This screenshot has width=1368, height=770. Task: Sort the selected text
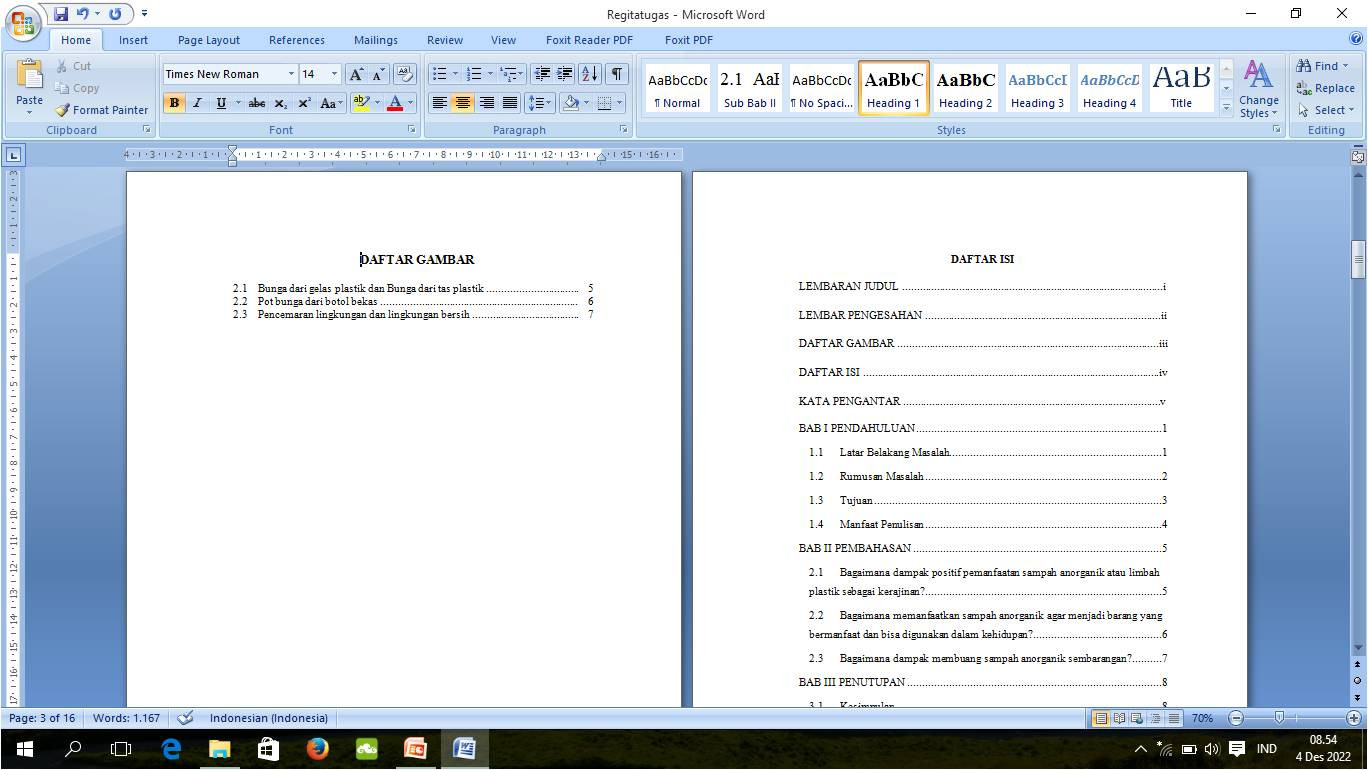coord(590,74)
